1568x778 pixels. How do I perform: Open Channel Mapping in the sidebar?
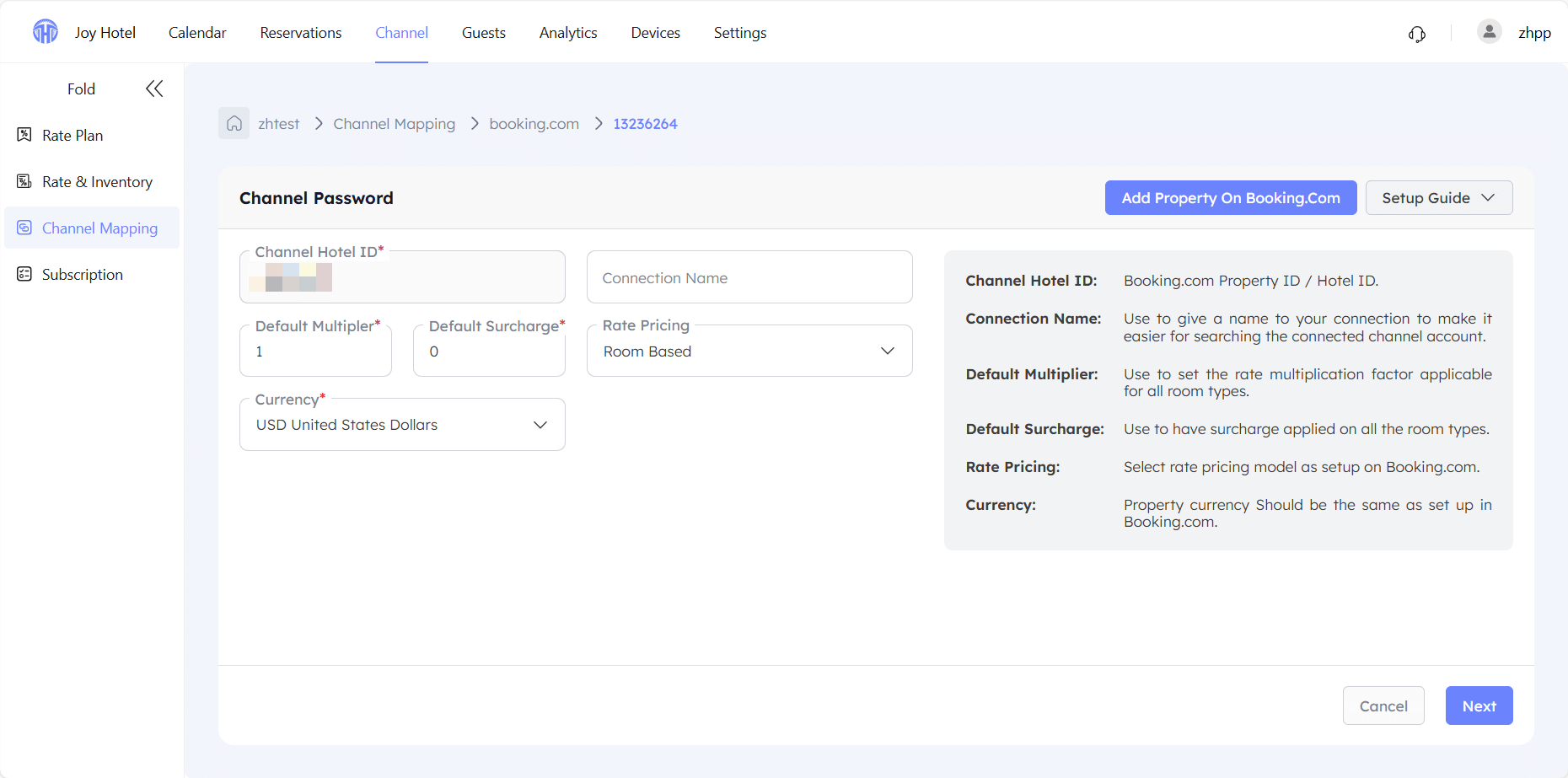(92, 228)
